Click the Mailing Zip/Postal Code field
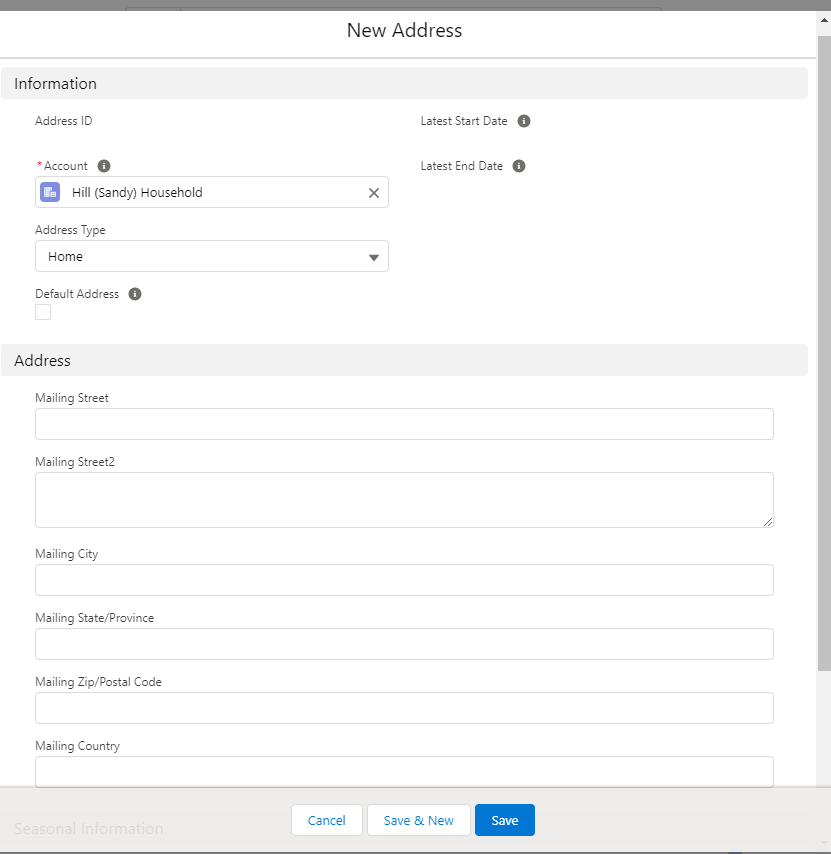 coord(404,708)
